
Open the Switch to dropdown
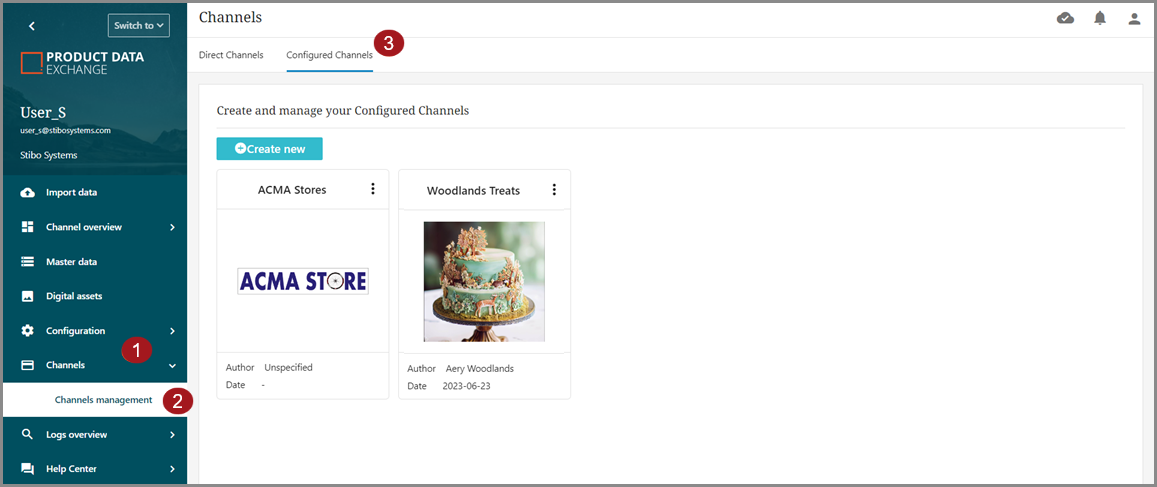[139, 25]
